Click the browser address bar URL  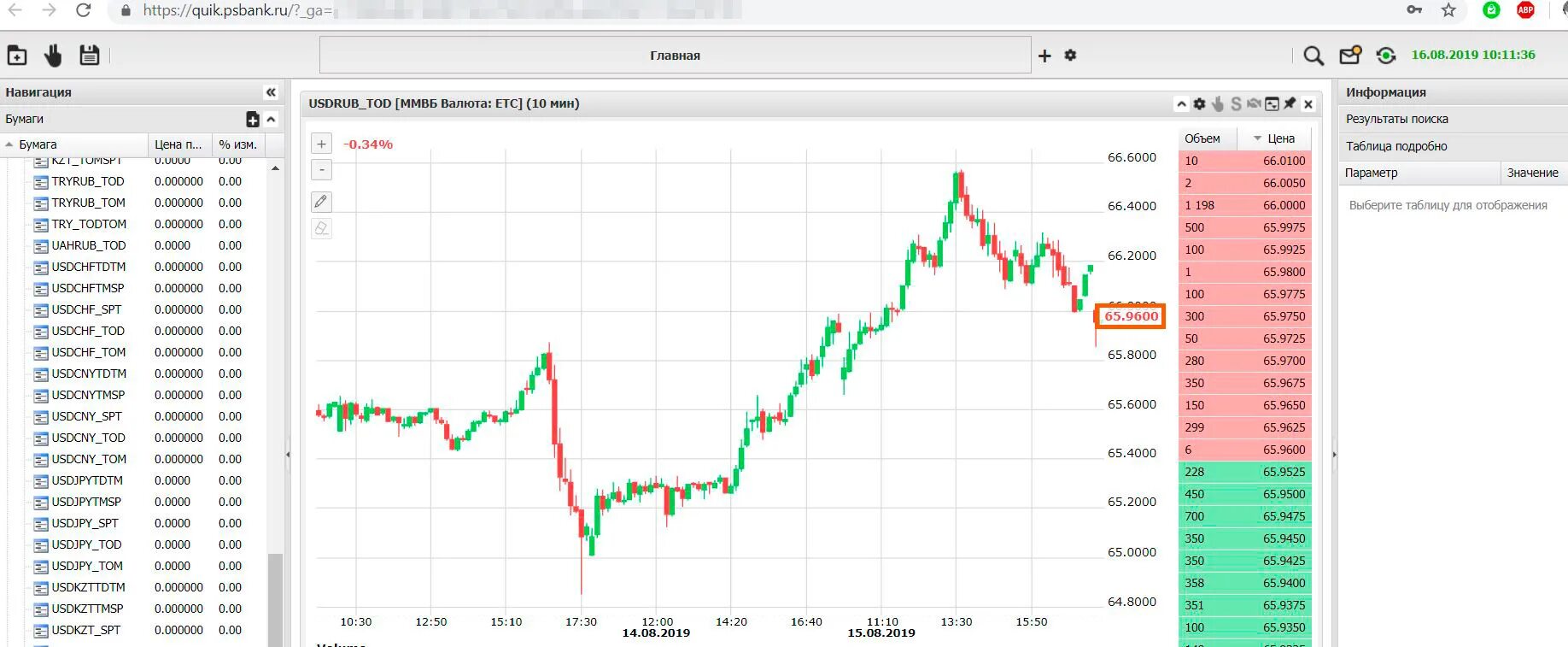click(237, 10)
